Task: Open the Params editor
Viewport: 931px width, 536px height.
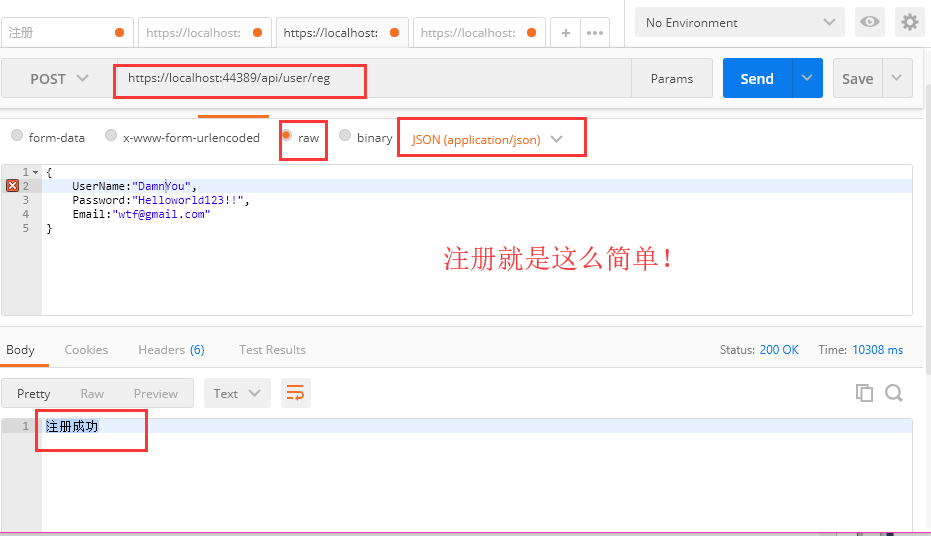Action: (672, 78)
